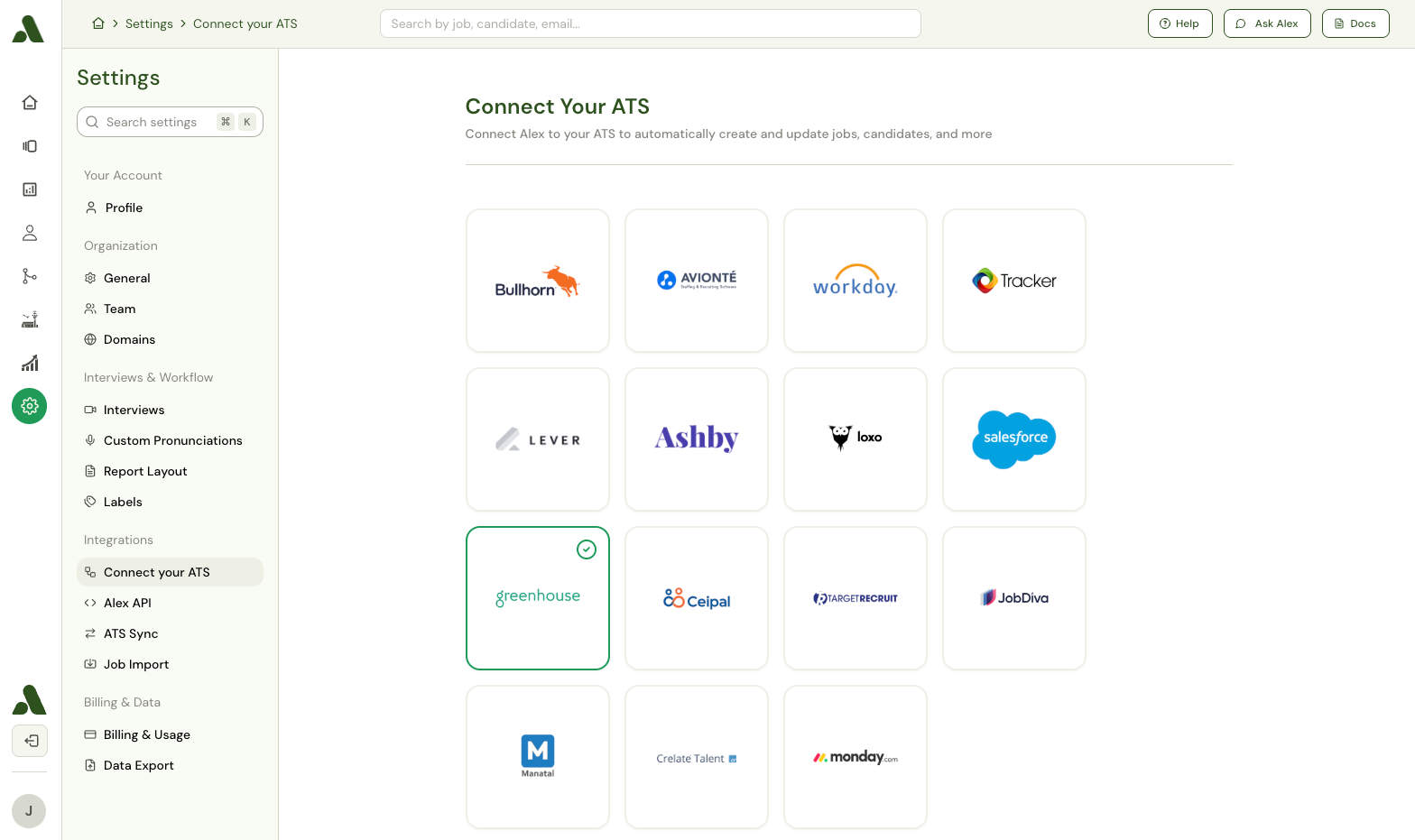Click the green settings gear icon
Screen dimensions: 1415x840
click(x=30, y=406)
